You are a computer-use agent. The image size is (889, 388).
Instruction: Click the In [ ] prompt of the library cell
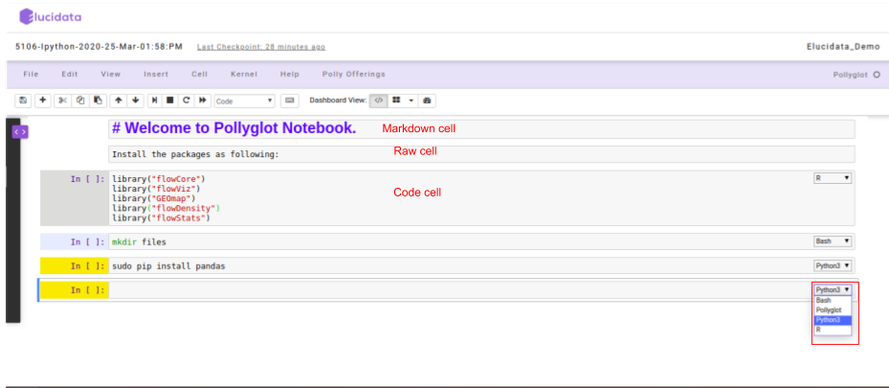(x=88, y=179)
